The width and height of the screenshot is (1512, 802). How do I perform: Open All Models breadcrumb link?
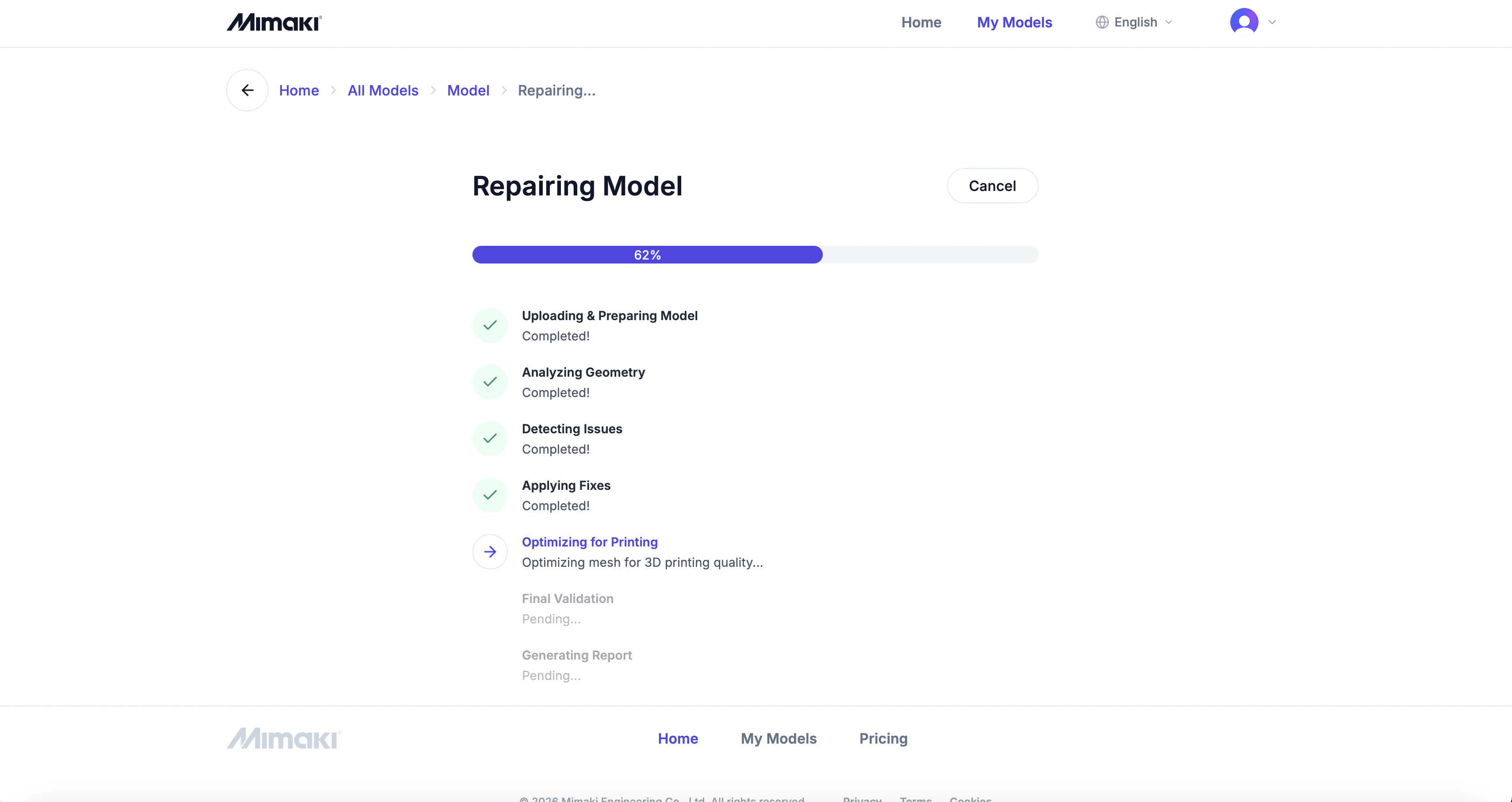coord(383,90)
